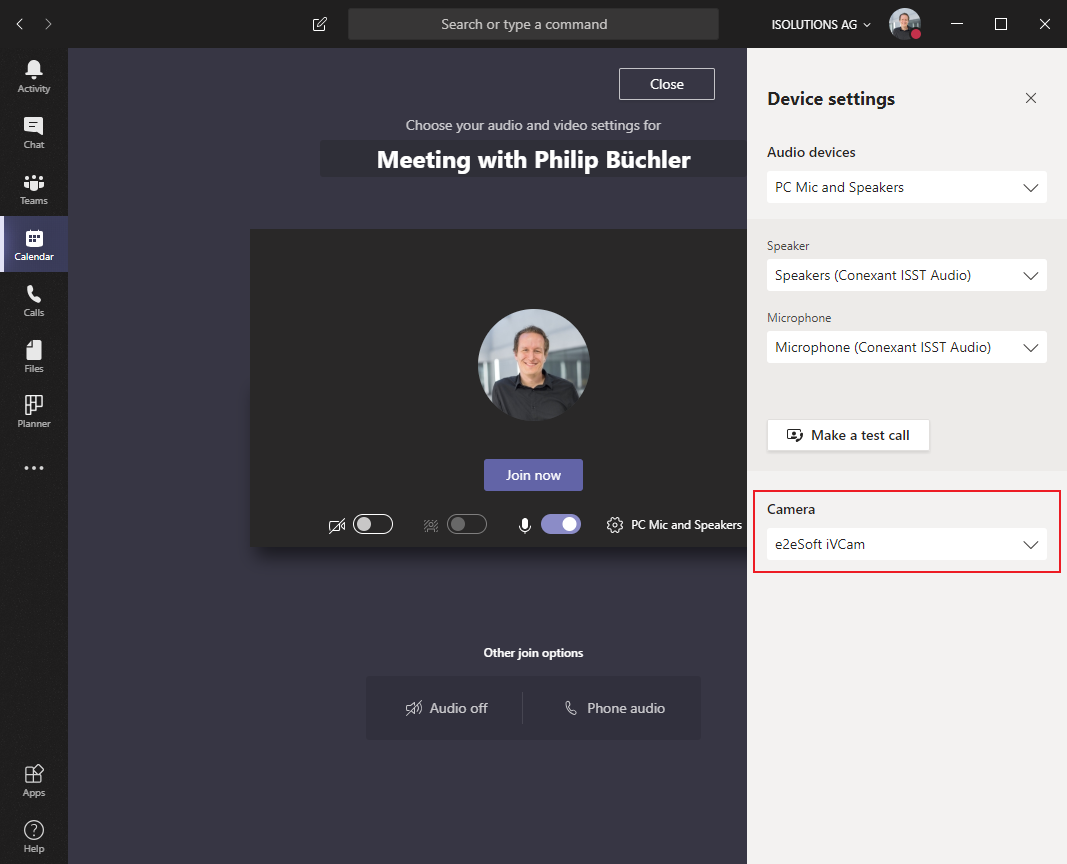Turn on the camera toggle
Screen dimensions: 1067x864
point(373,524)
